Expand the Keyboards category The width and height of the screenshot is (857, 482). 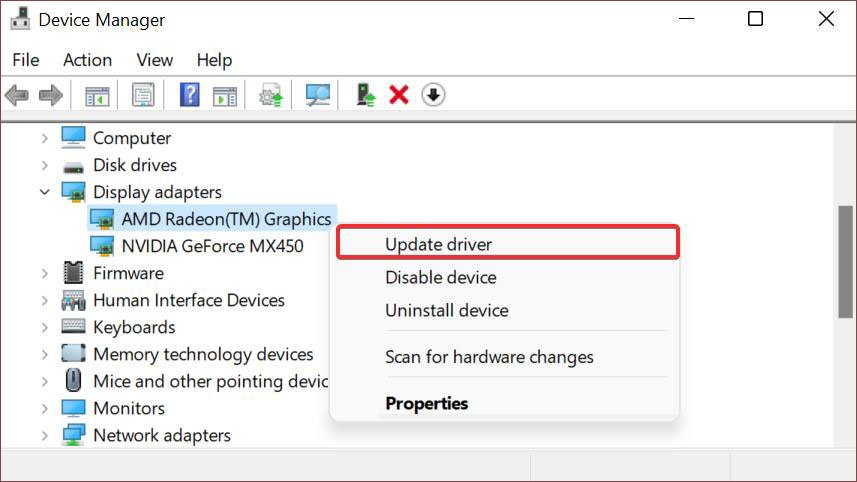(45, 327)
